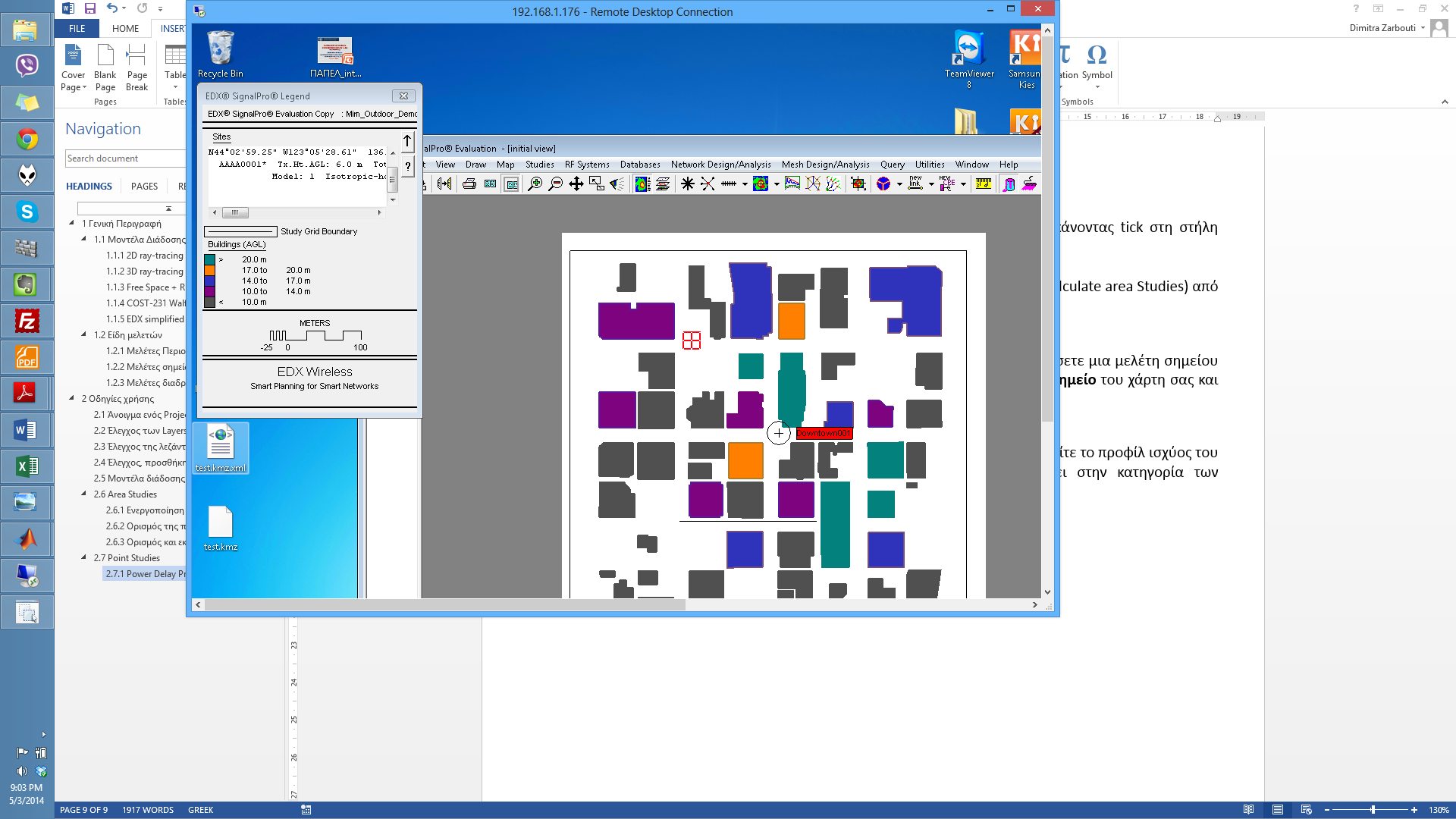Switch Word to Print Layout view
The image size is (1456, 819).
pos(1277,810)
